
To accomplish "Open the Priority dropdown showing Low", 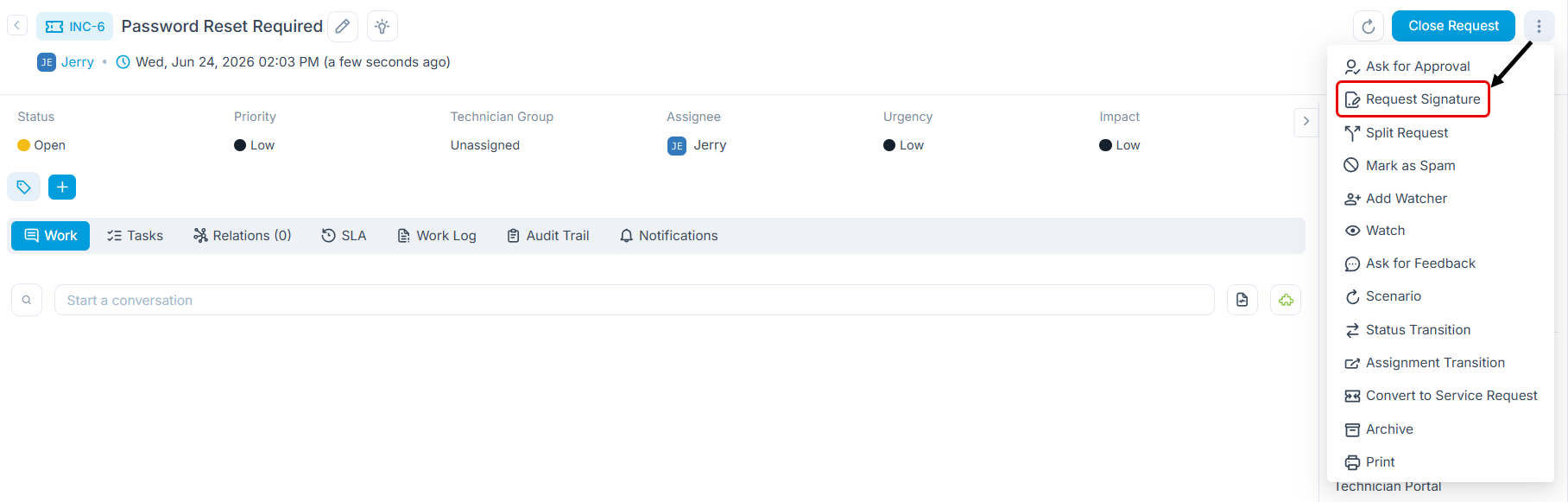I will (254, 145).
